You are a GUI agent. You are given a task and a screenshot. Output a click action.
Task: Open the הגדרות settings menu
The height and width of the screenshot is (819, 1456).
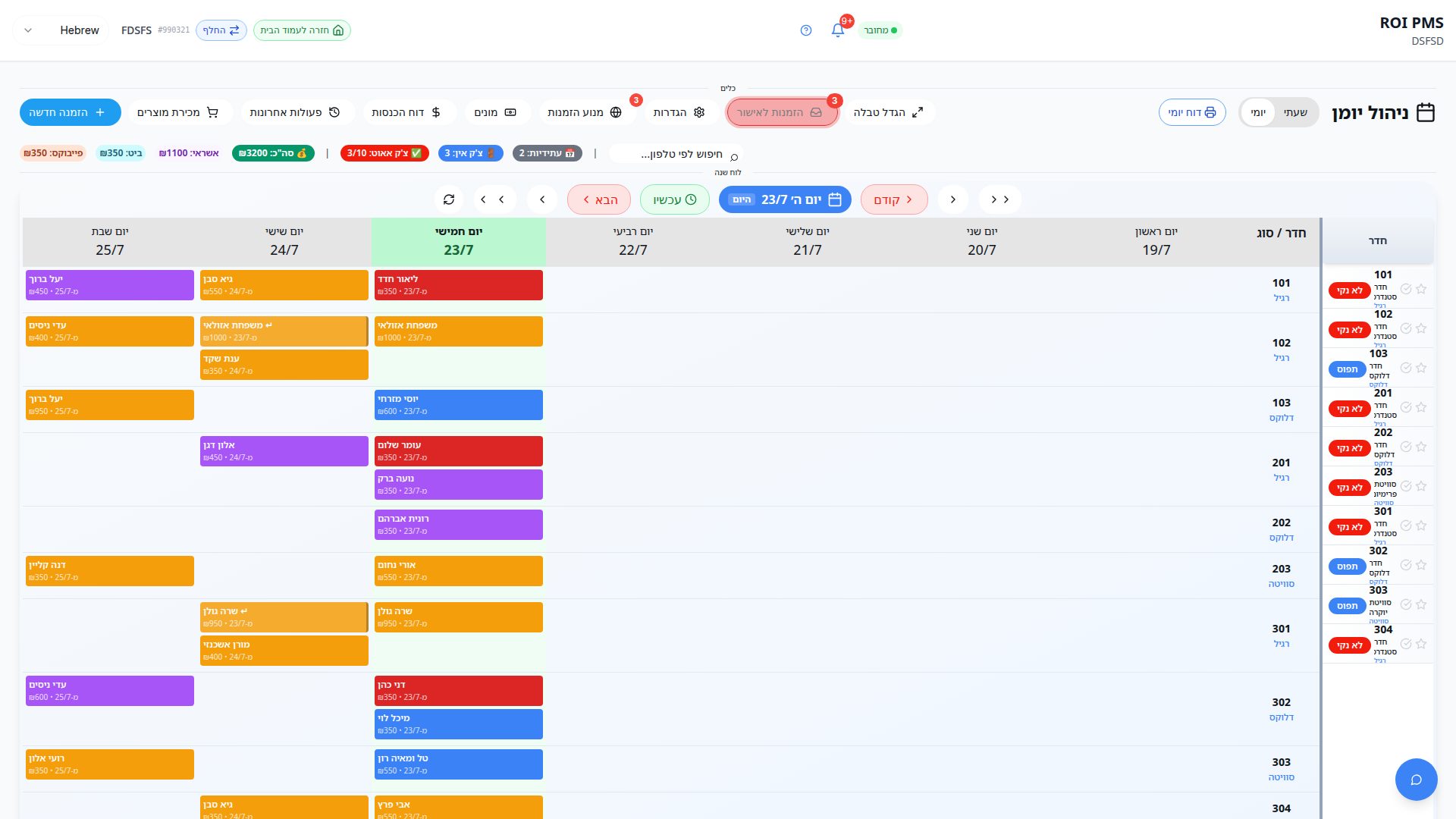679,112
